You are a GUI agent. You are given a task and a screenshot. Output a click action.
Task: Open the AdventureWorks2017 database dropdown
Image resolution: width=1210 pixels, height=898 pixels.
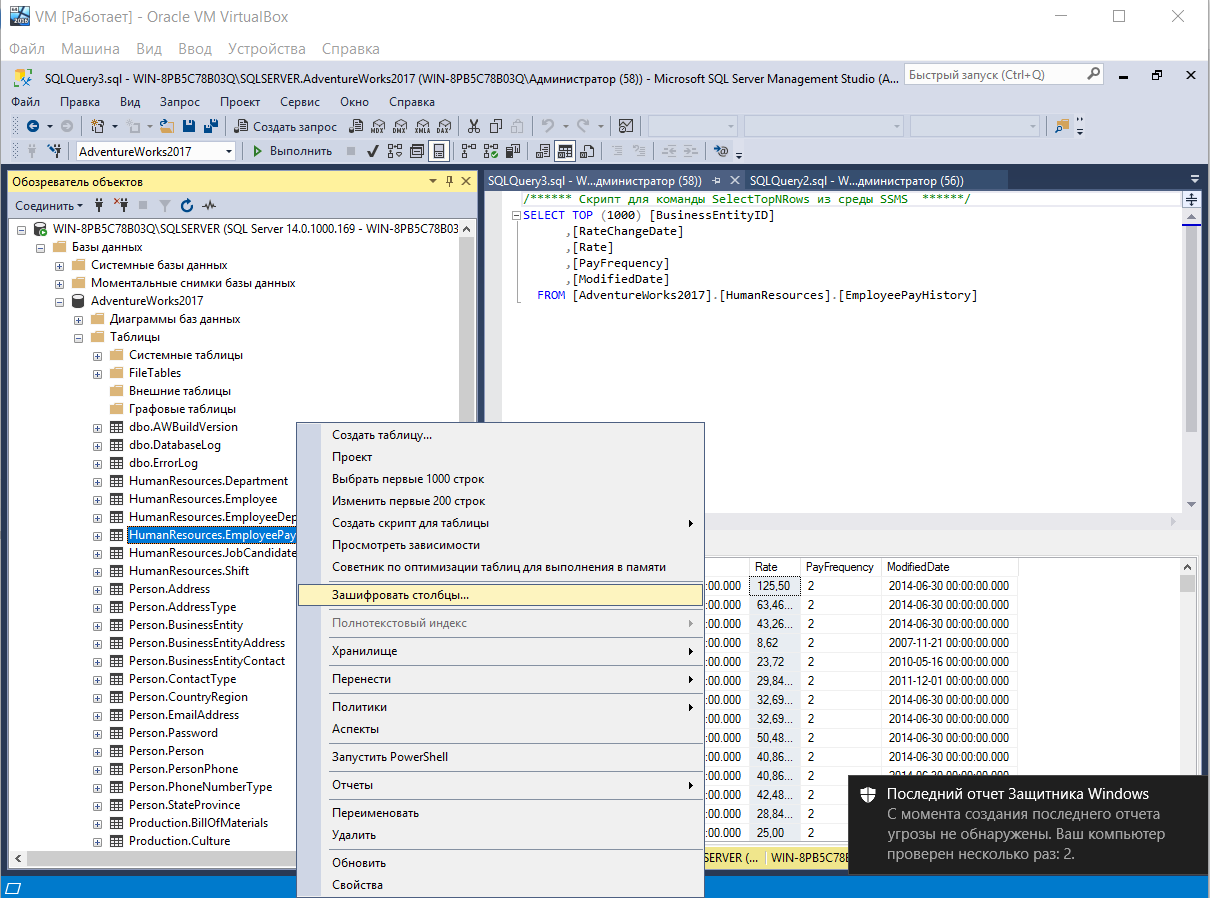pos(229,151)
